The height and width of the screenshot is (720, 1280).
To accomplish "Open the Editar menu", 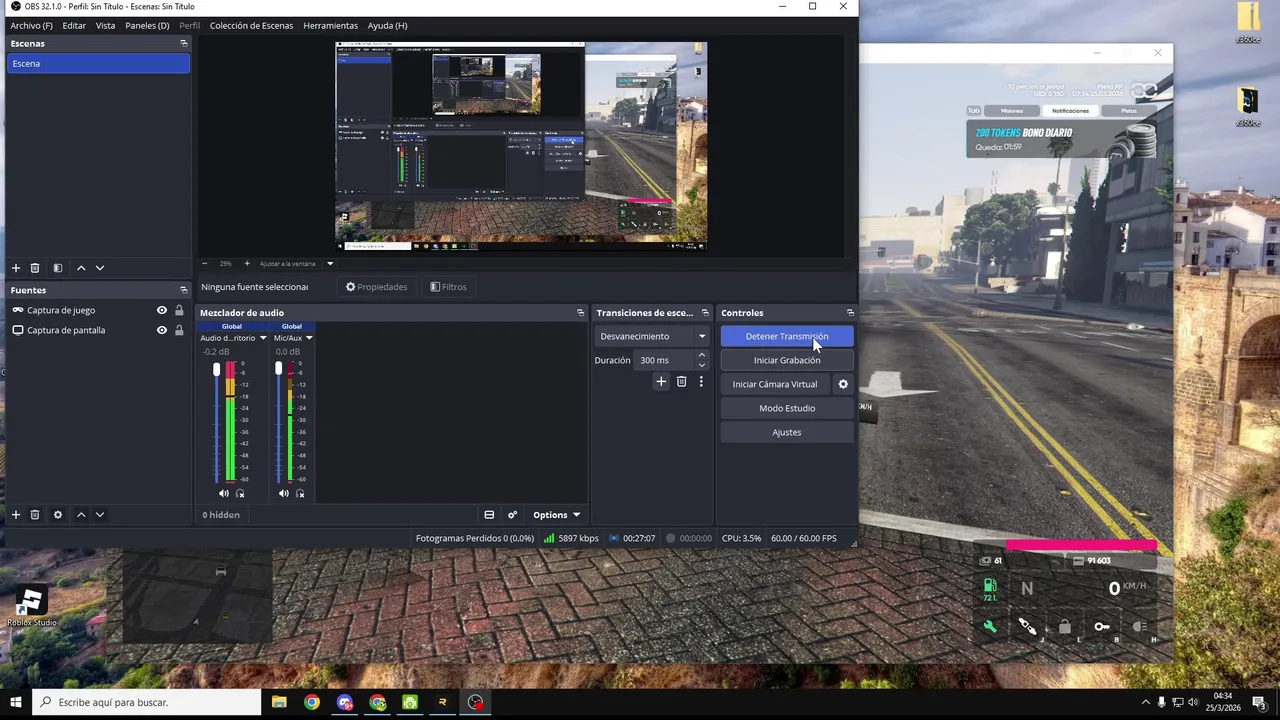I will coord(74,25).
